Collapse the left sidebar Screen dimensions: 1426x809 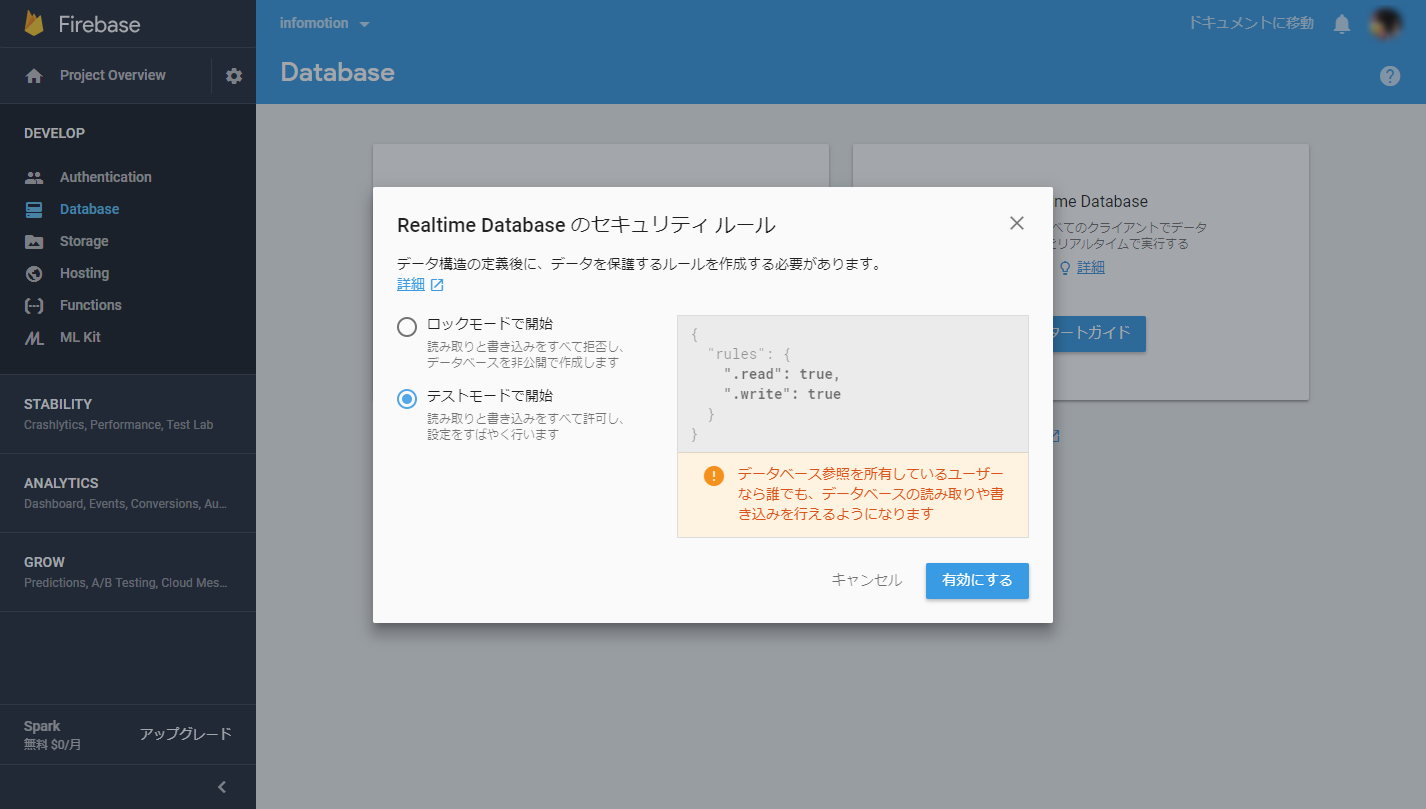pos(221,787)
